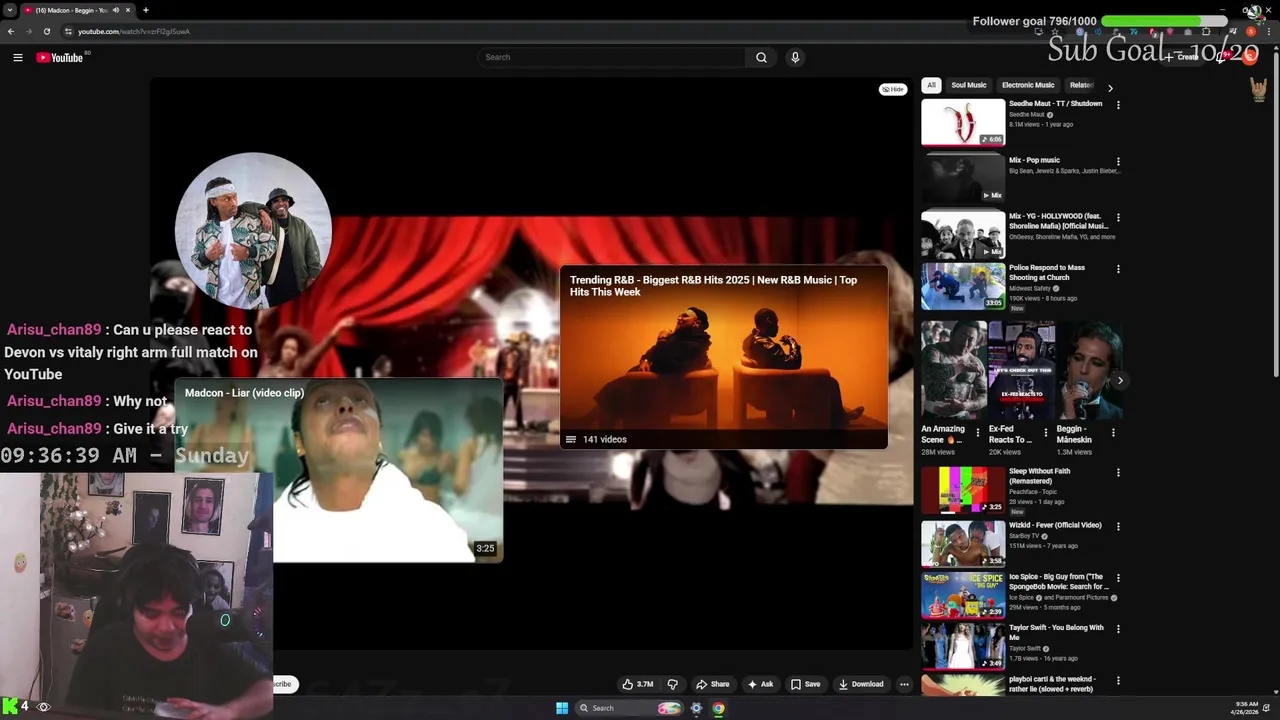
Task: Open the 'An Amazing Scene' short
Action: coord(953,370)
